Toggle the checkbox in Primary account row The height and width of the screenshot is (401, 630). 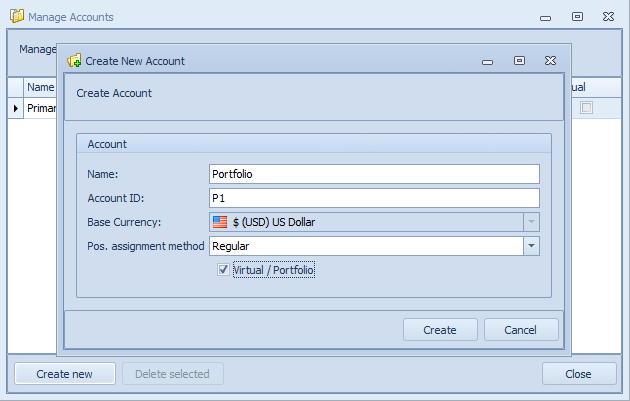(586, 108)
